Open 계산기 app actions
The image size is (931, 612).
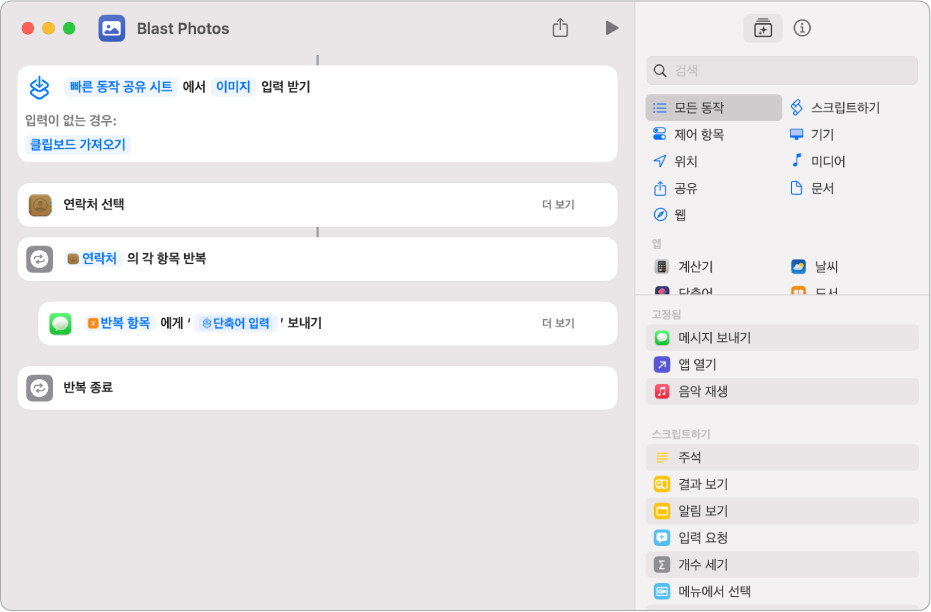[683, 267]
